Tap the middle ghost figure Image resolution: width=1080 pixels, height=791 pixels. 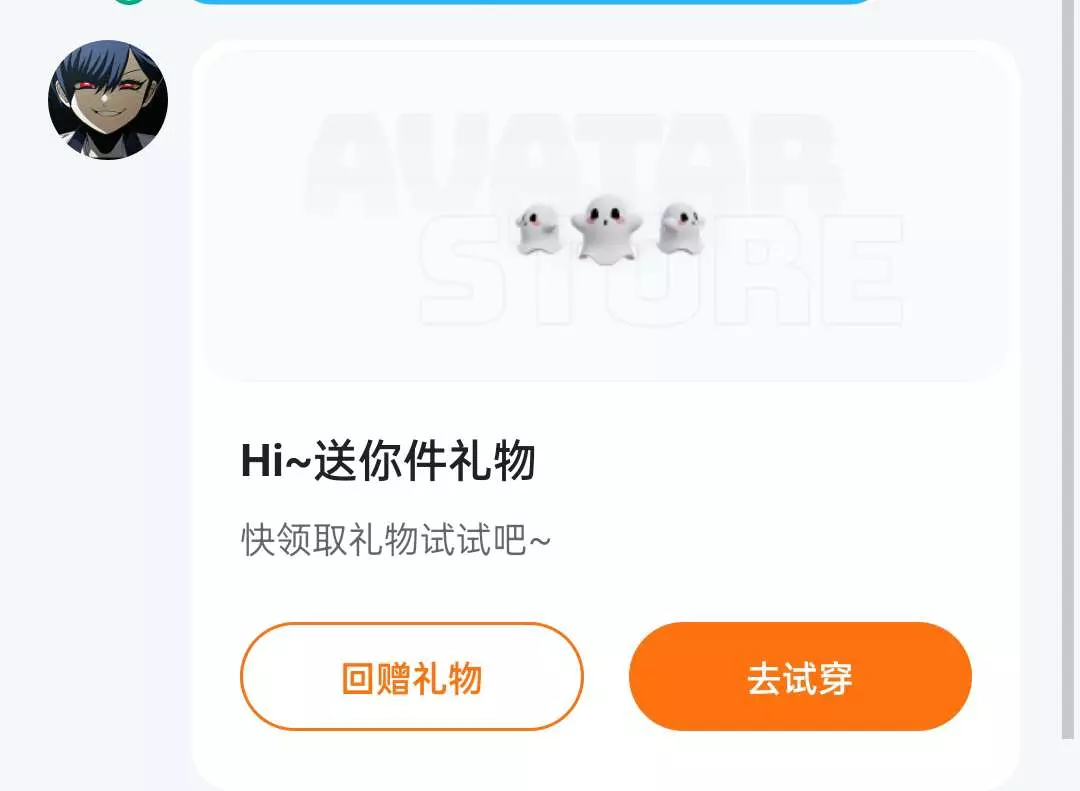coord(606,229)
